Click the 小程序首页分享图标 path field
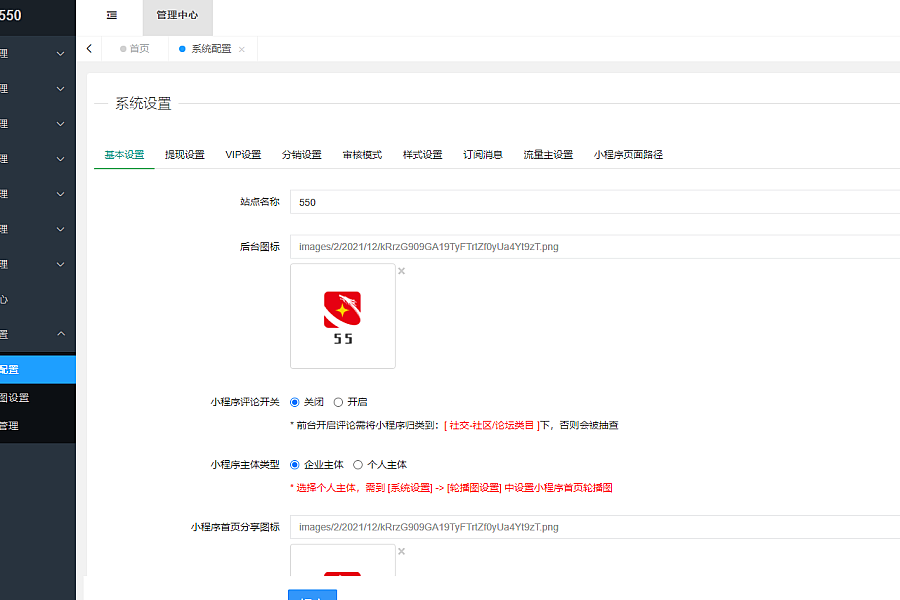900x600 pixels. point(595,527)
